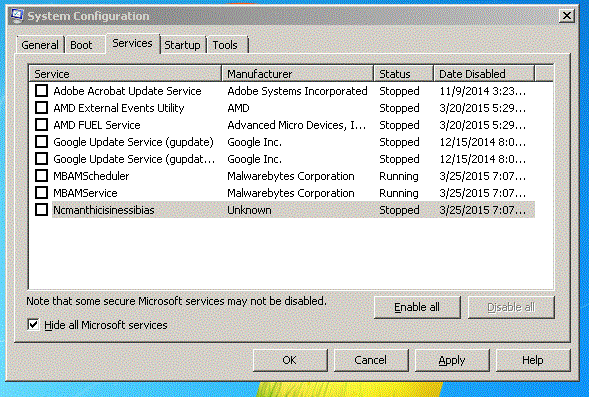Select Google Update Service (gupdate) name

click(x=133, y=142)
